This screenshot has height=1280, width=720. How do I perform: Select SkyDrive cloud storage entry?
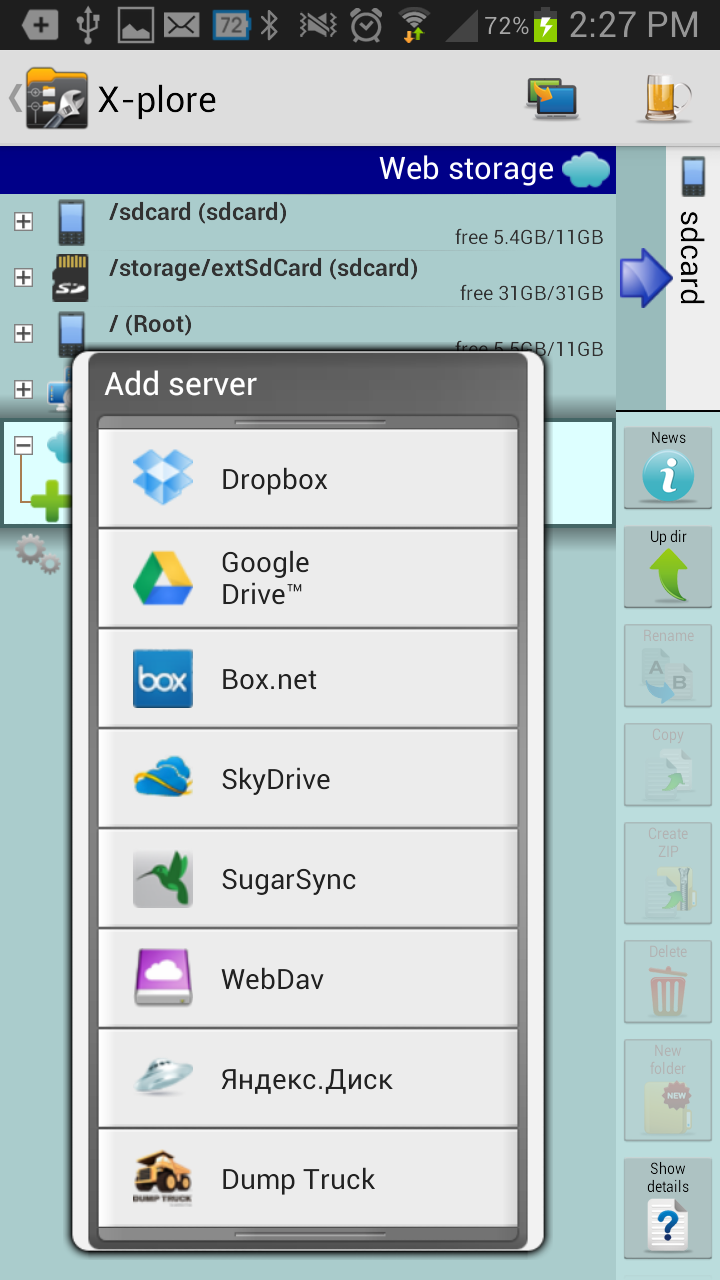pyautogui.click(x=308, y=779)
